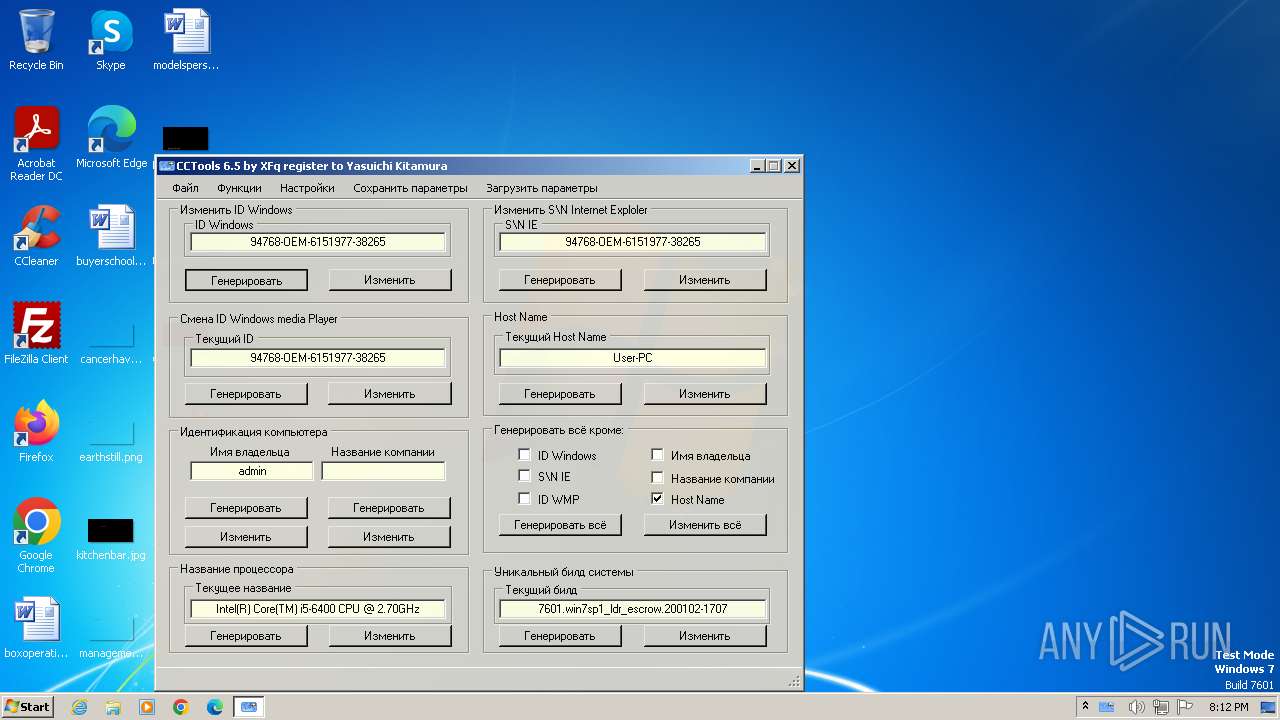This screenshot has width=1280, height=720.
Task: Open earthstill.png desktop file
Action: (x=111, y=442)
